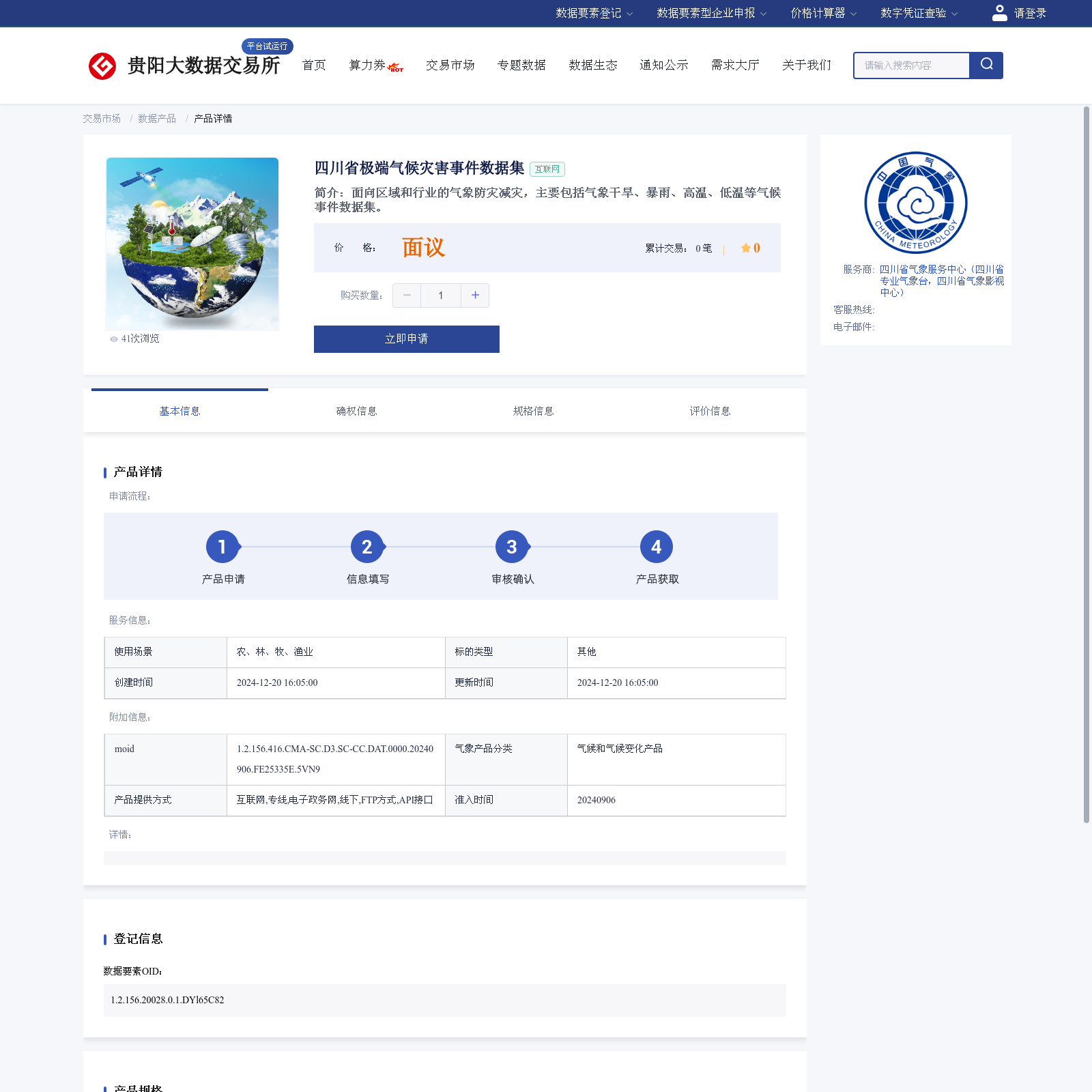Open the 关于我们 menu item
The width and height of the screenshot is (1092, 1092).
[807, 65]
